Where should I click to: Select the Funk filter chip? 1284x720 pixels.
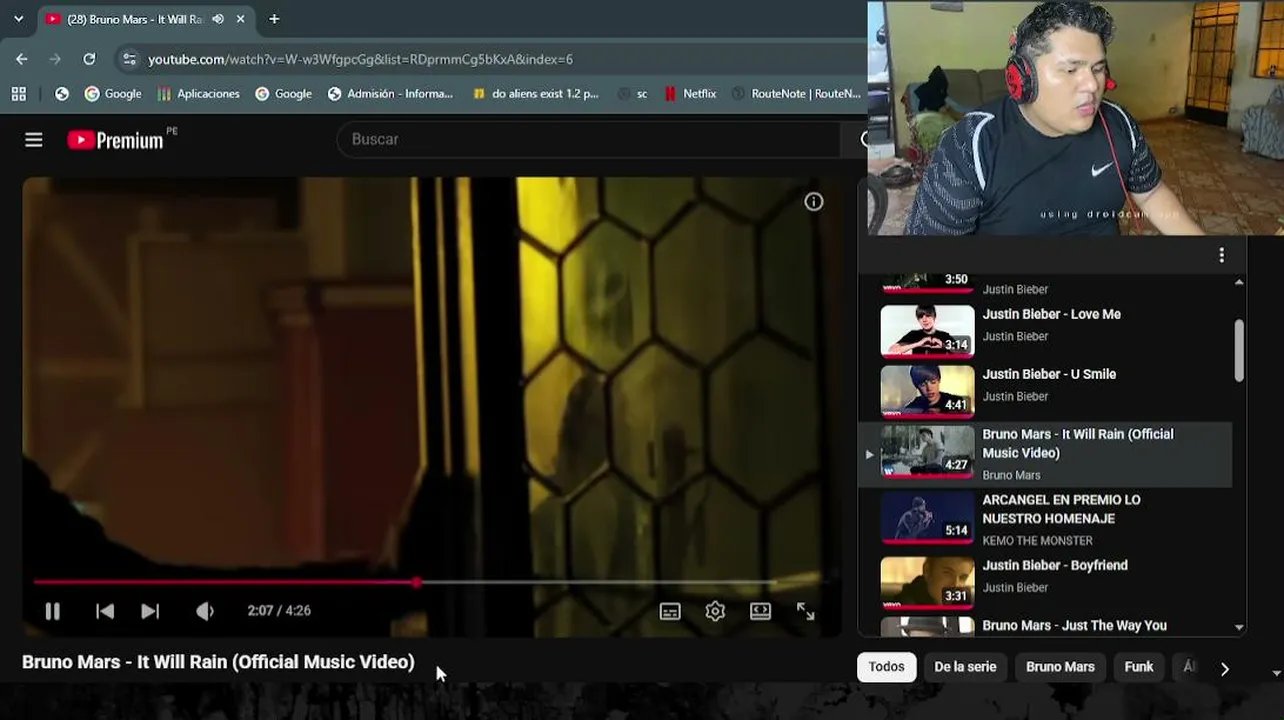click(1139, 667)
